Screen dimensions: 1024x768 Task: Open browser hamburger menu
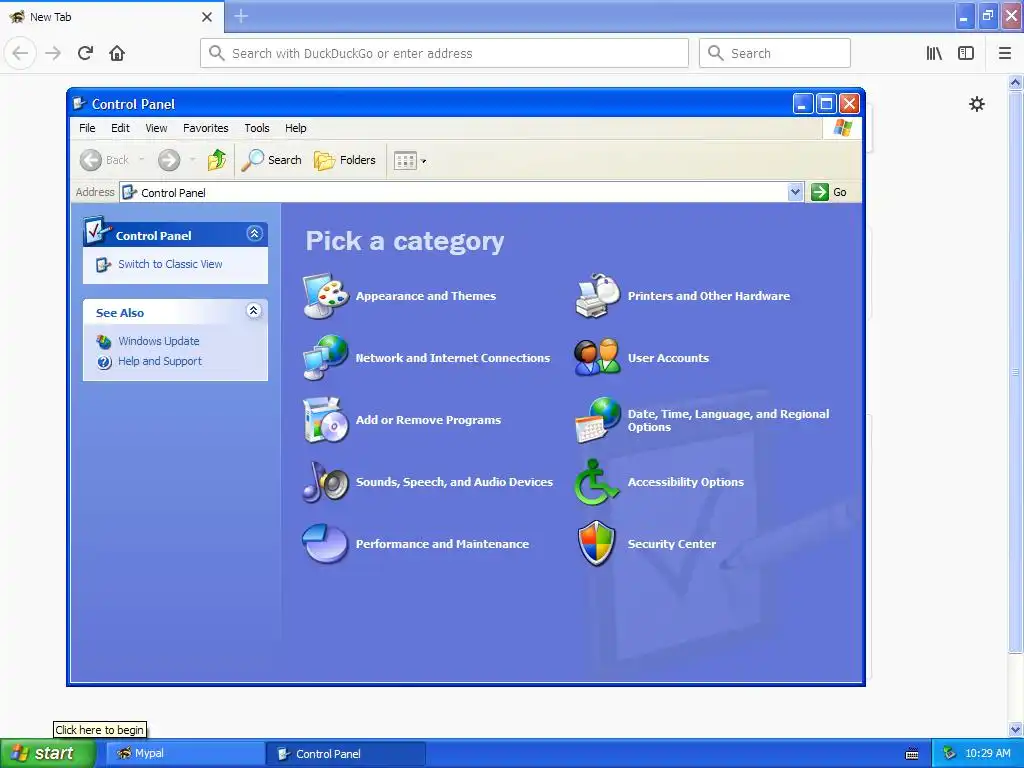[x=1005, y=53]
